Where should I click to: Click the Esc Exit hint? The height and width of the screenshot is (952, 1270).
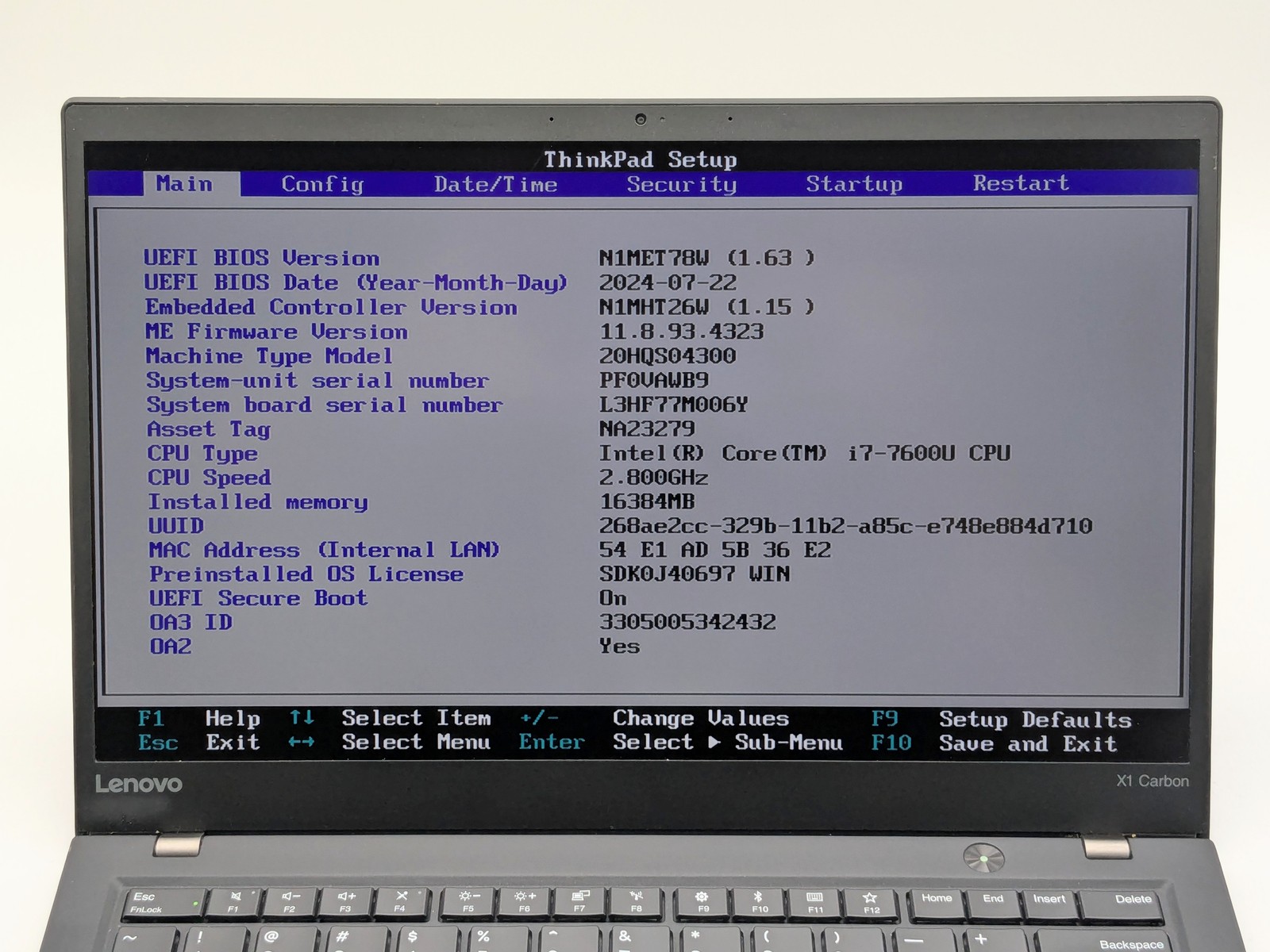click(198, 743)
